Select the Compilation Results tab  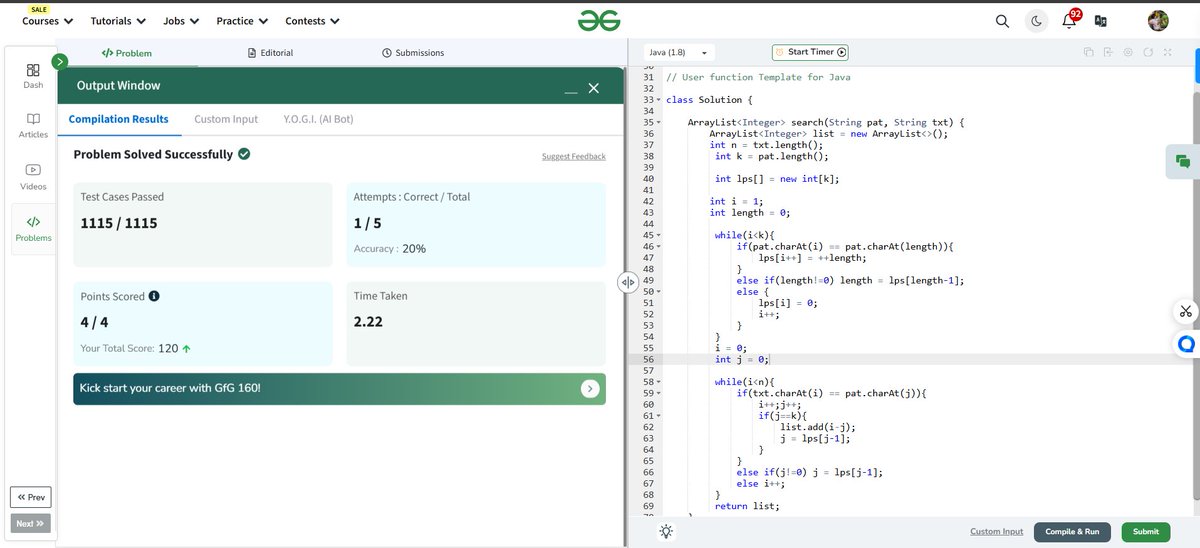[x=118, y=119]
